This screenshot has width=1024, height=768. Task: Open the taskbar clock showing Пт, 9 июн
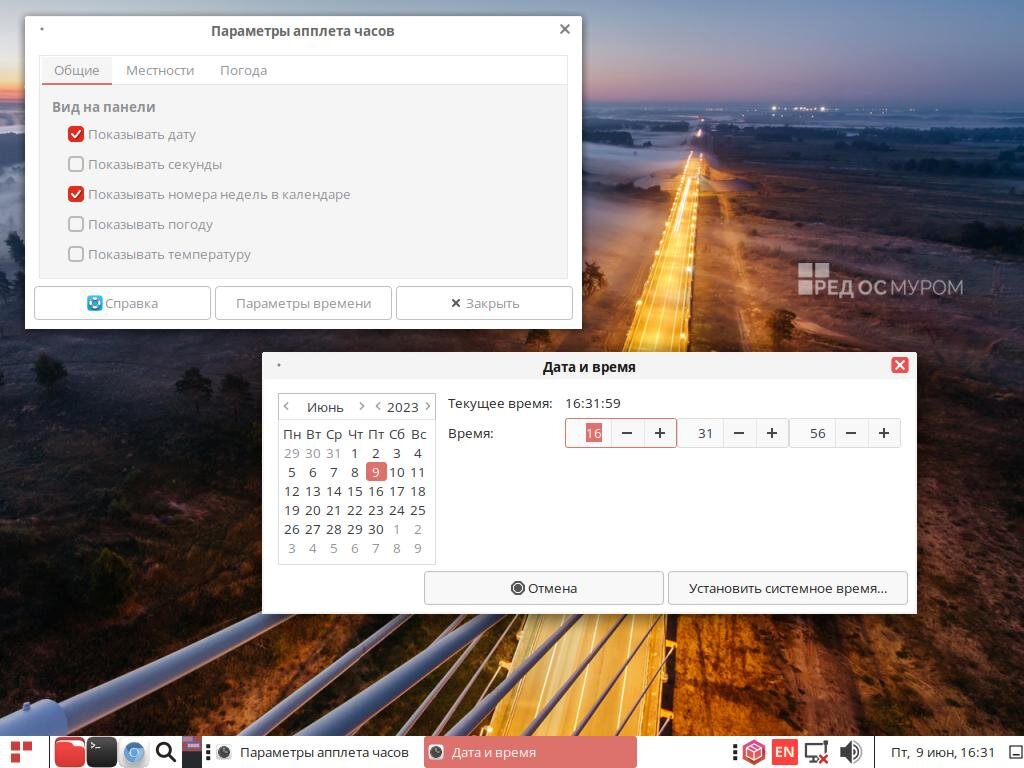tap(942, 752)
